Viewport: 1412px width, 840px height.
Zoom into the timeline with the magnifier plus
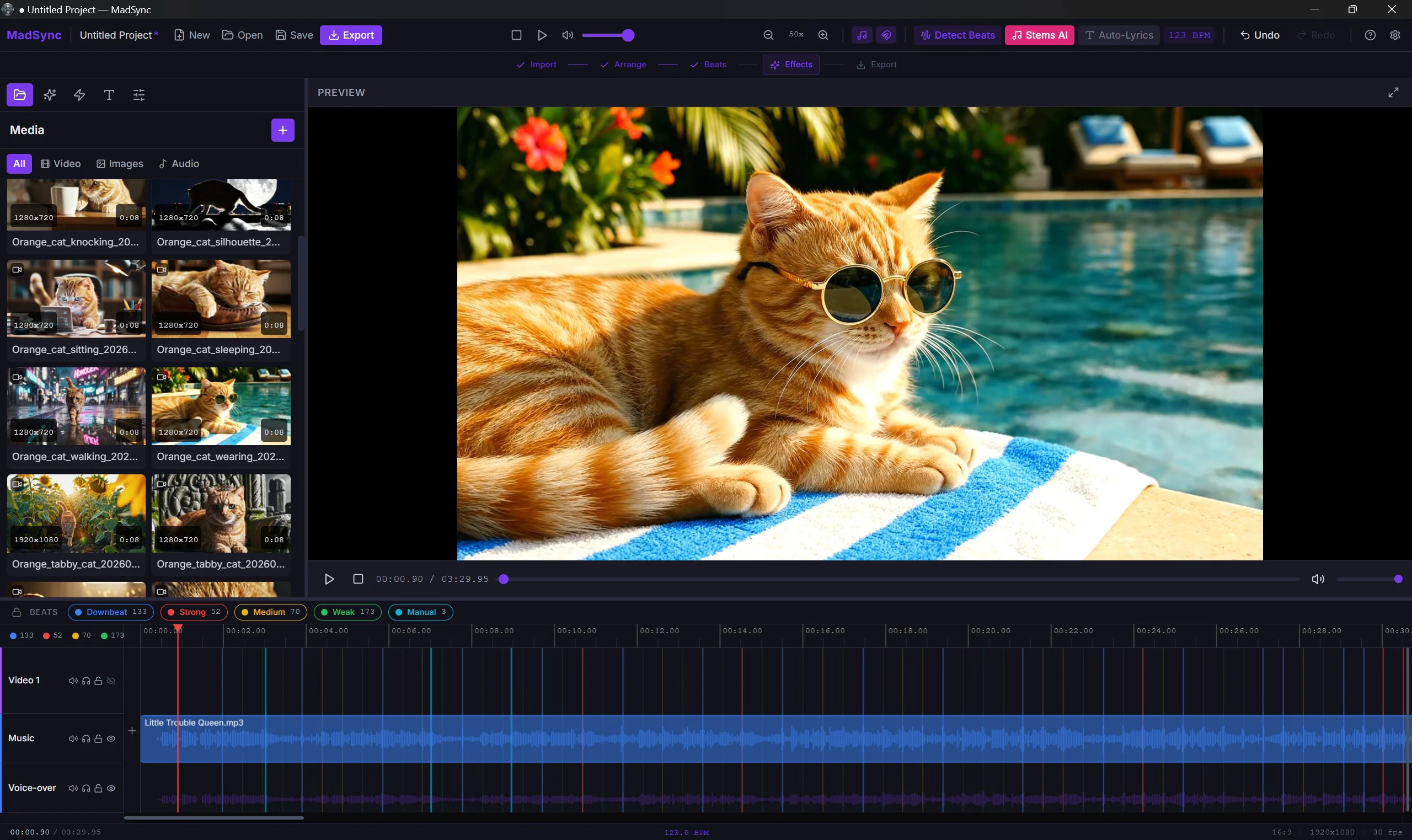pos(823,35)
